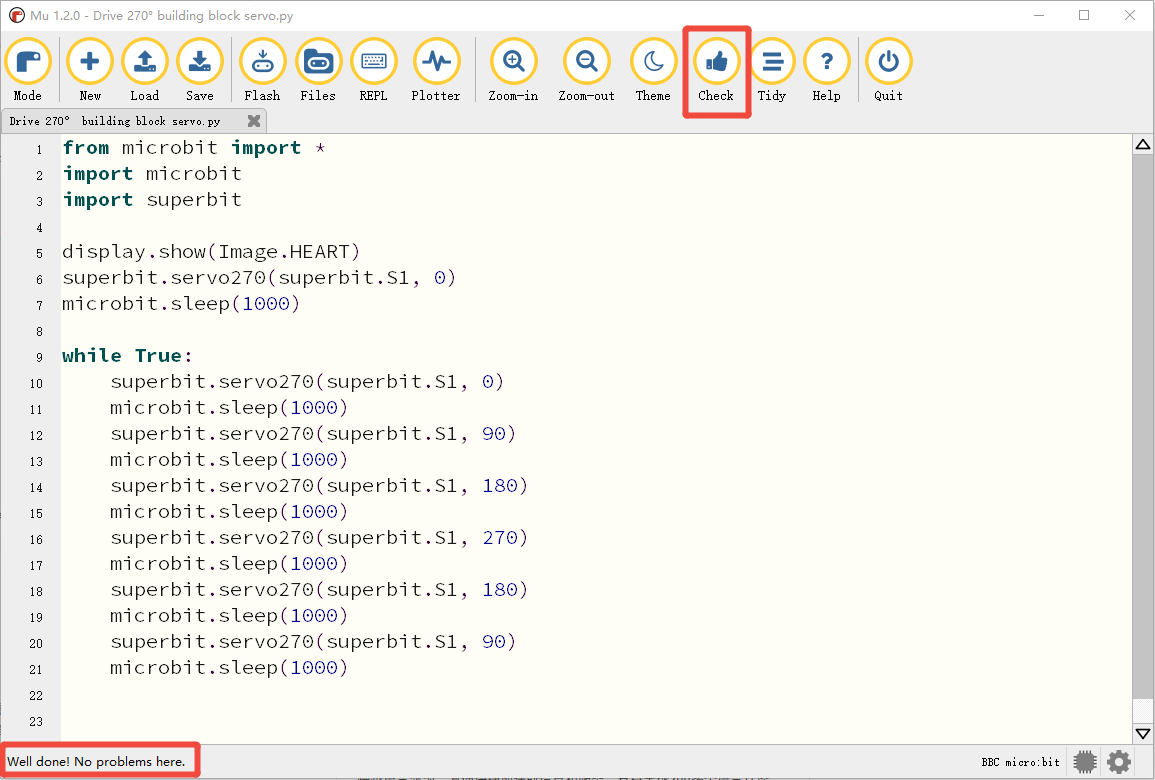Click the BBC micro:bit mode label

1020,762
